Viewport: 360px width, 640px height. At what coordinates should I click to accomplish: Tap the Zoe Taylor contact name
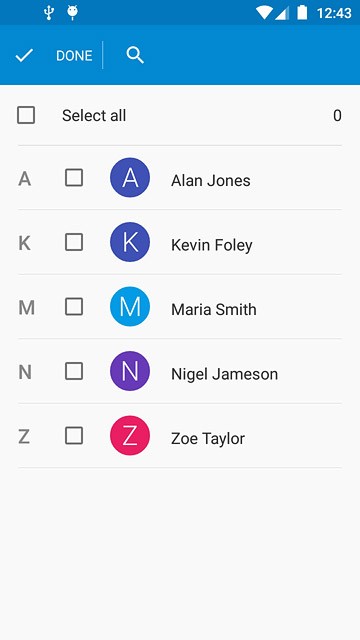(x=208, y=439)
